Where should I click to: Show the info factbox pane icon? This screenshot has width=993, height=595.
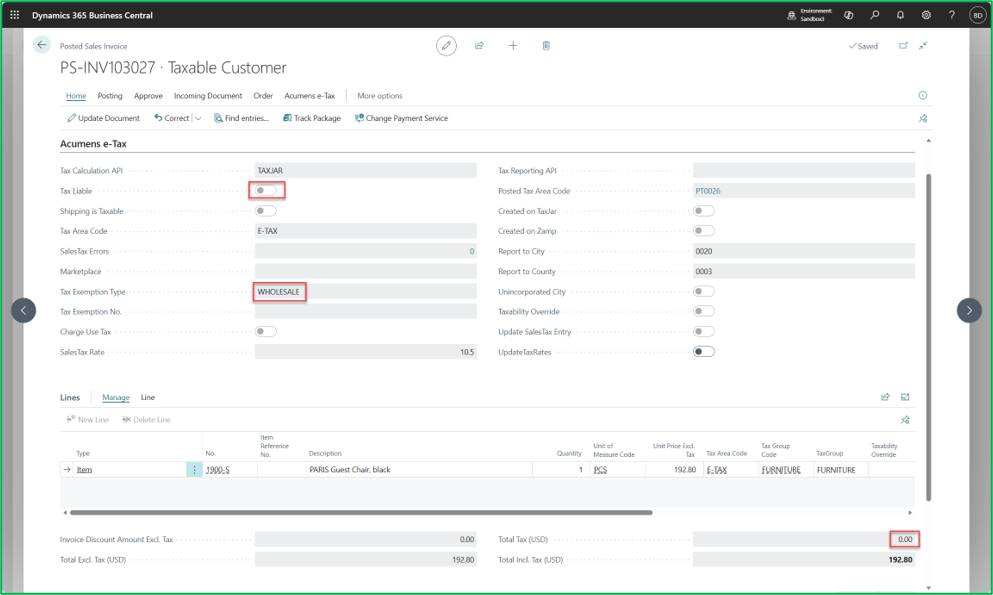click(923, 96)
